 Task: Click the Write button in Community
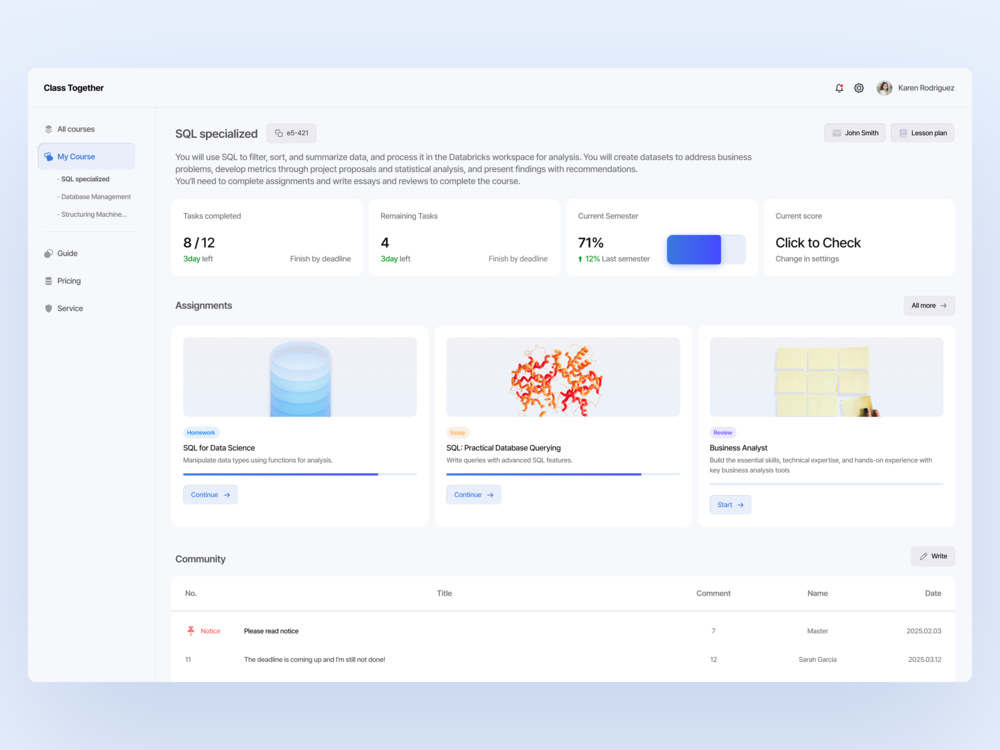tap(933, 556)
